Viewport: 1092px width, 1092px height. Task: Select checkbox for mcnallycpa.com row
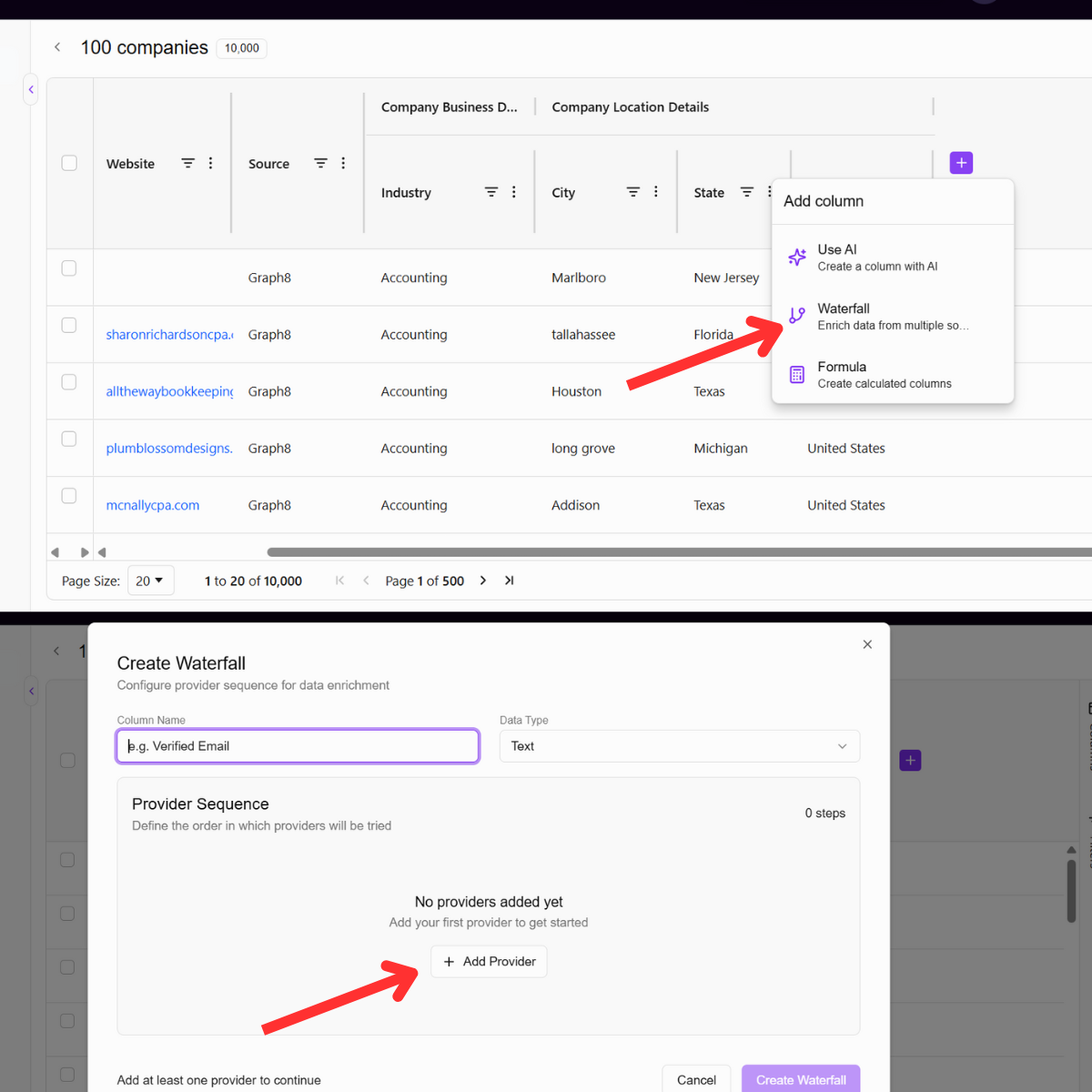click(69, 496)
